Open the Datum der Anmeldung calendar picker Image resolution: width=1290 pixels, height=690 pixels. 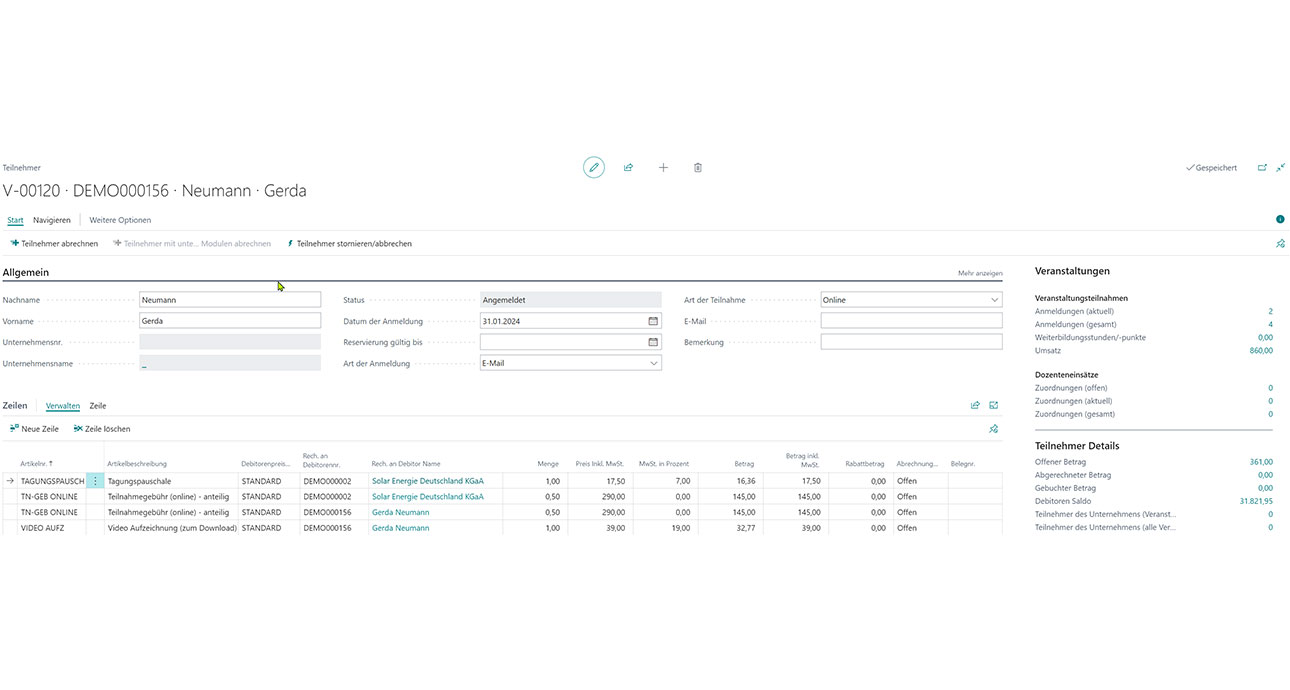pos(653,321)
